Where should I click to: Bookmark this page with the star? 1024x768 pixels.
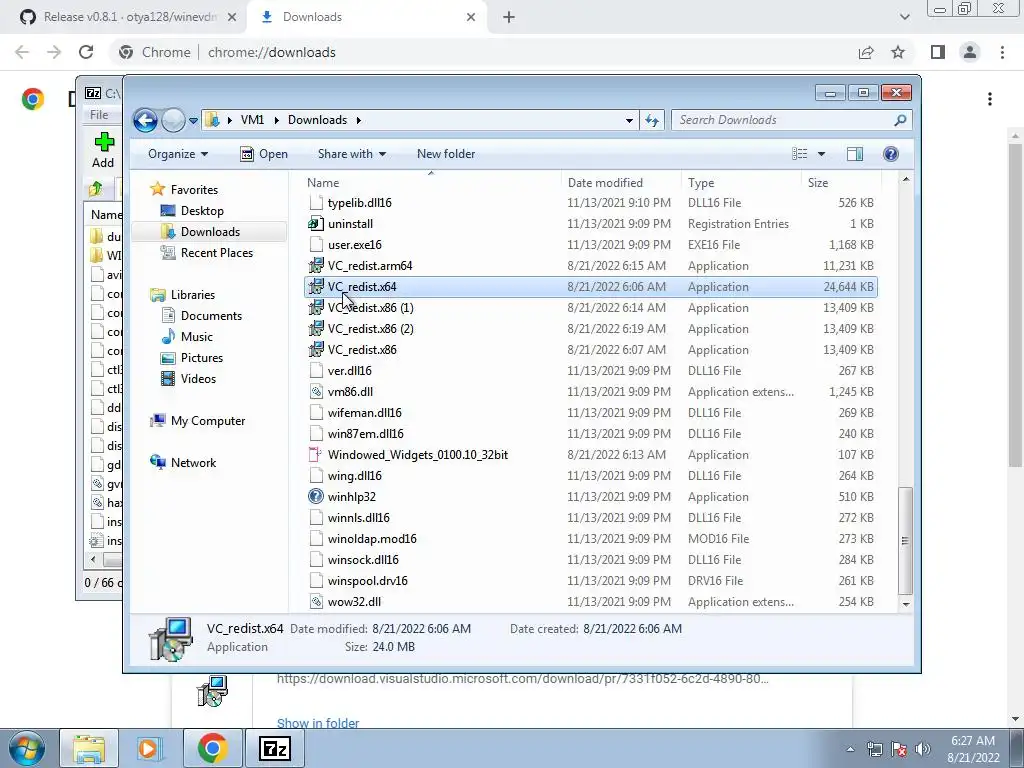pos(898,52)
